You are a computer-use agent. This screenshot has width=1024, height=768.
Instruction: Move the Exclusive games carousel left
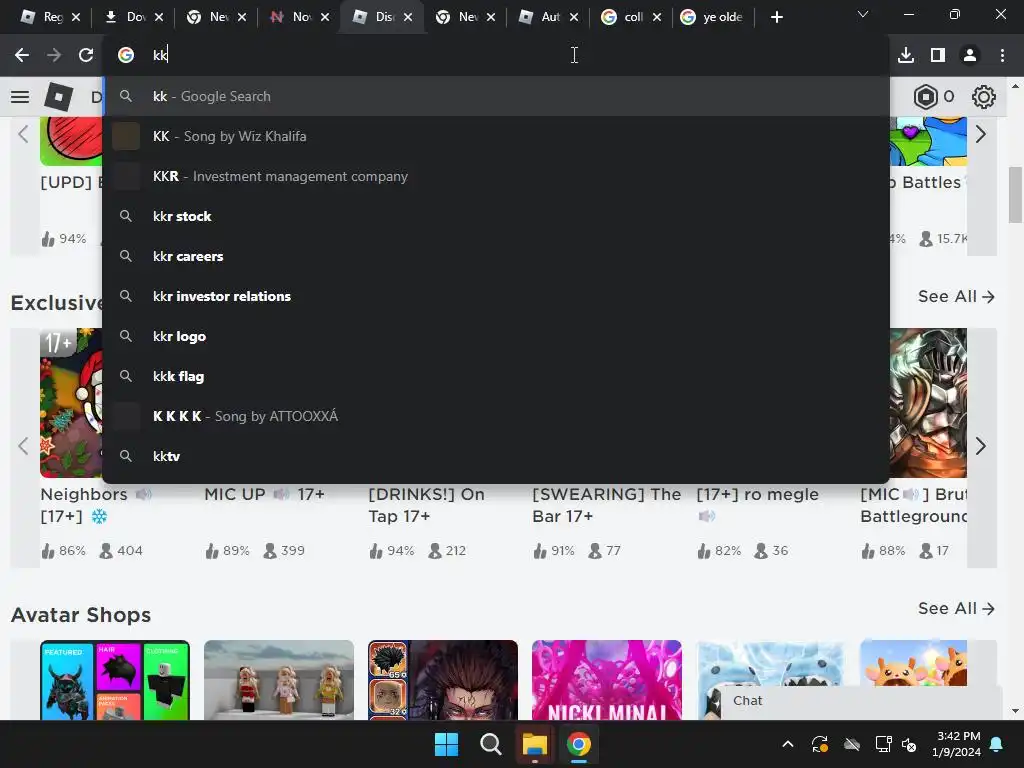[24, 447]
